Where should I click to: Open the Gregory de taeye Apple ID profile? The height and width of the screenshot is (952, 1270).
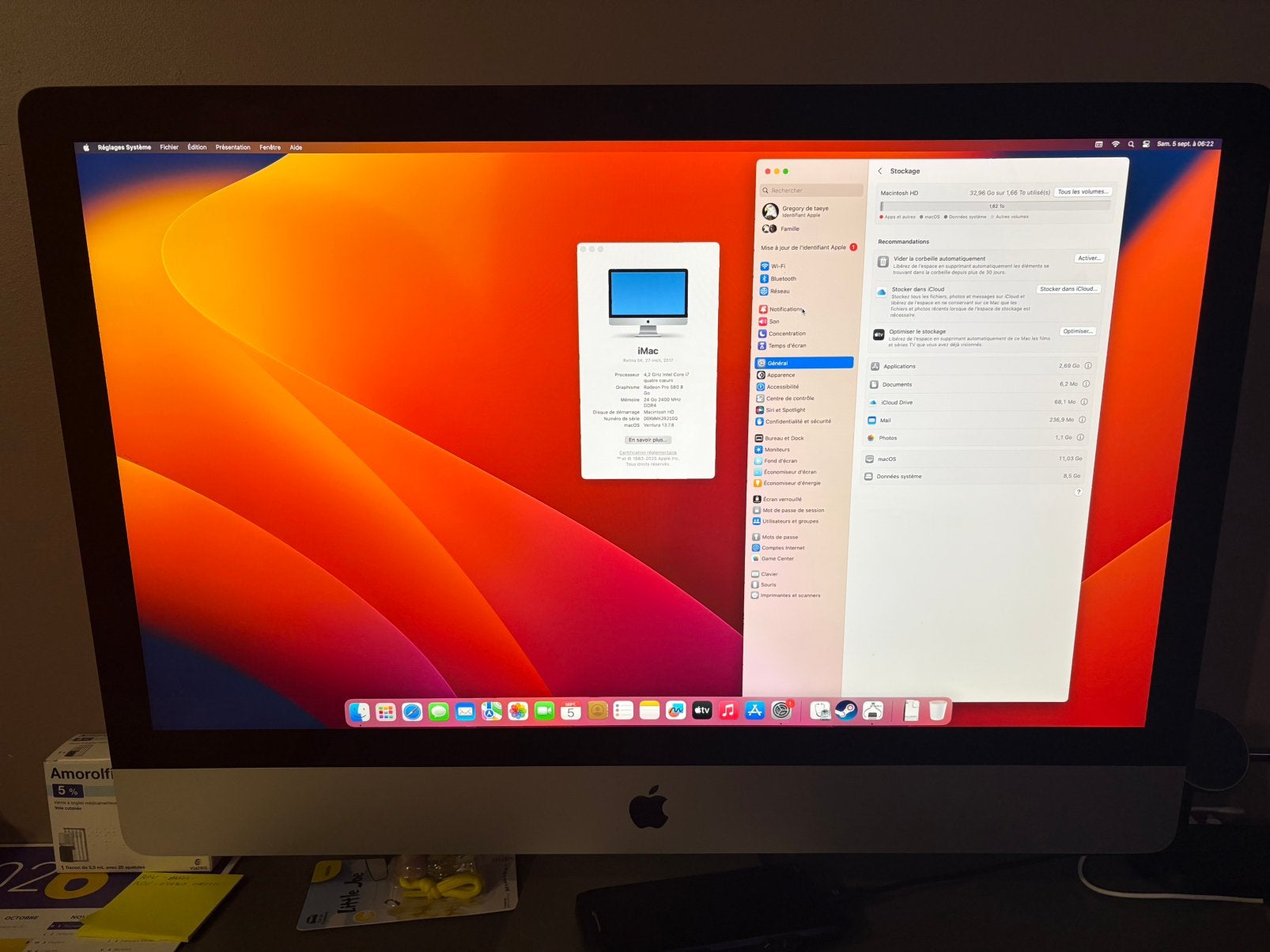(796, 211)
